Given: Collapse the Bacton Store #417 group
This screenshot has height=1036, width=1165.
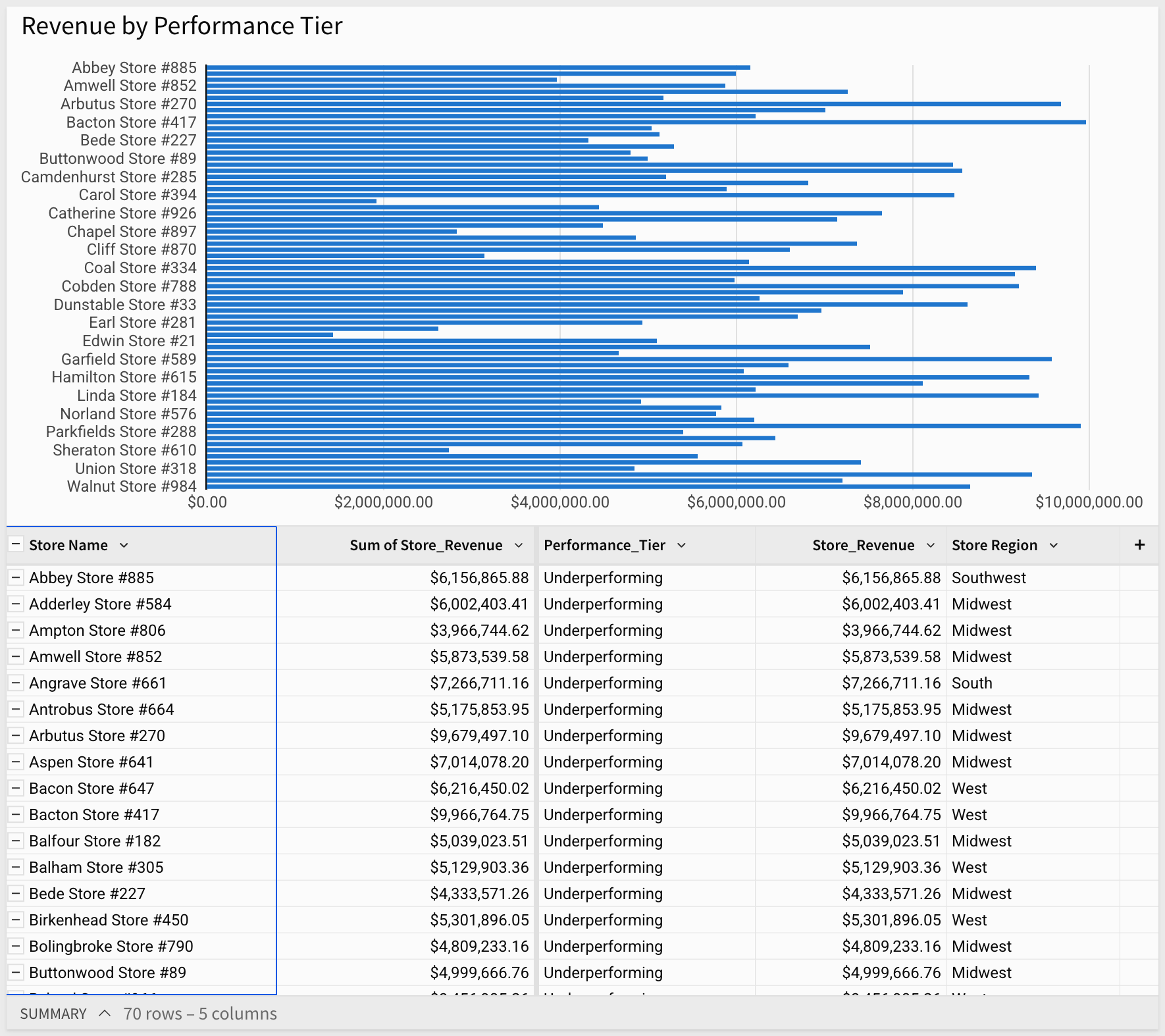Looking at the screenshot, I should pos(16,815).
